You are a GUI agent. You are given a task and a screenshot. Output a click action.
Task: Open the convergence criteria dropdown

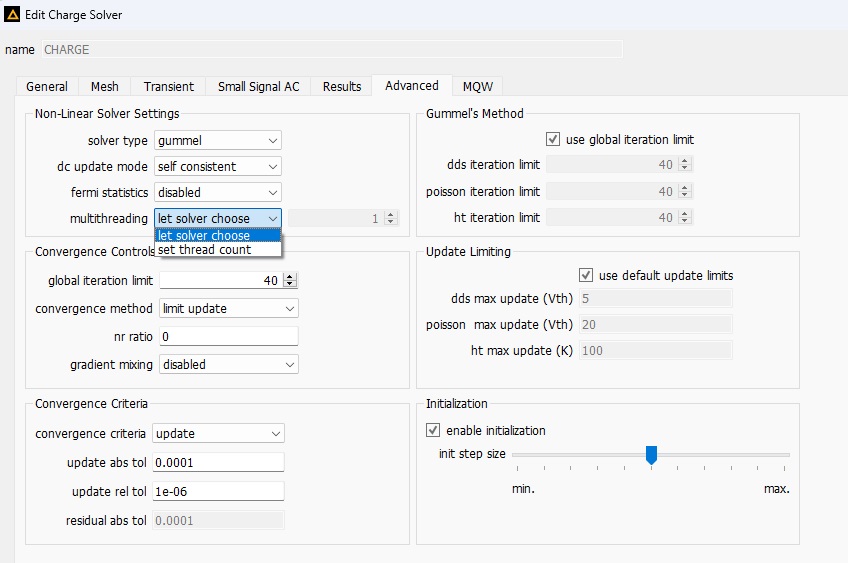(218, 434)
